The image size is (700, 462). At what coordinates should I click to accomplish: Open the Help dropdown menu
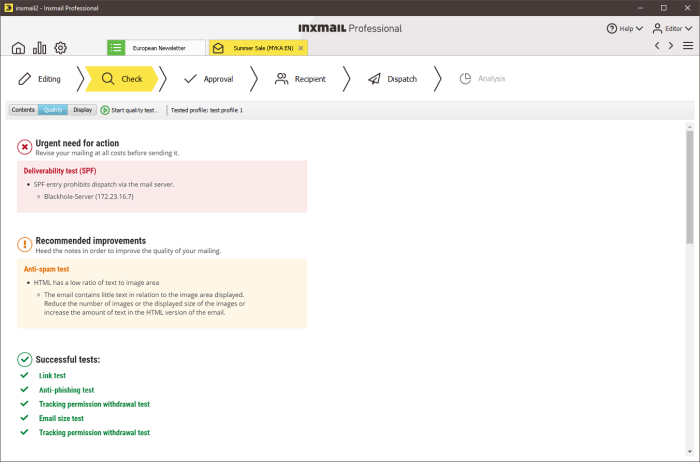[625, 29]
